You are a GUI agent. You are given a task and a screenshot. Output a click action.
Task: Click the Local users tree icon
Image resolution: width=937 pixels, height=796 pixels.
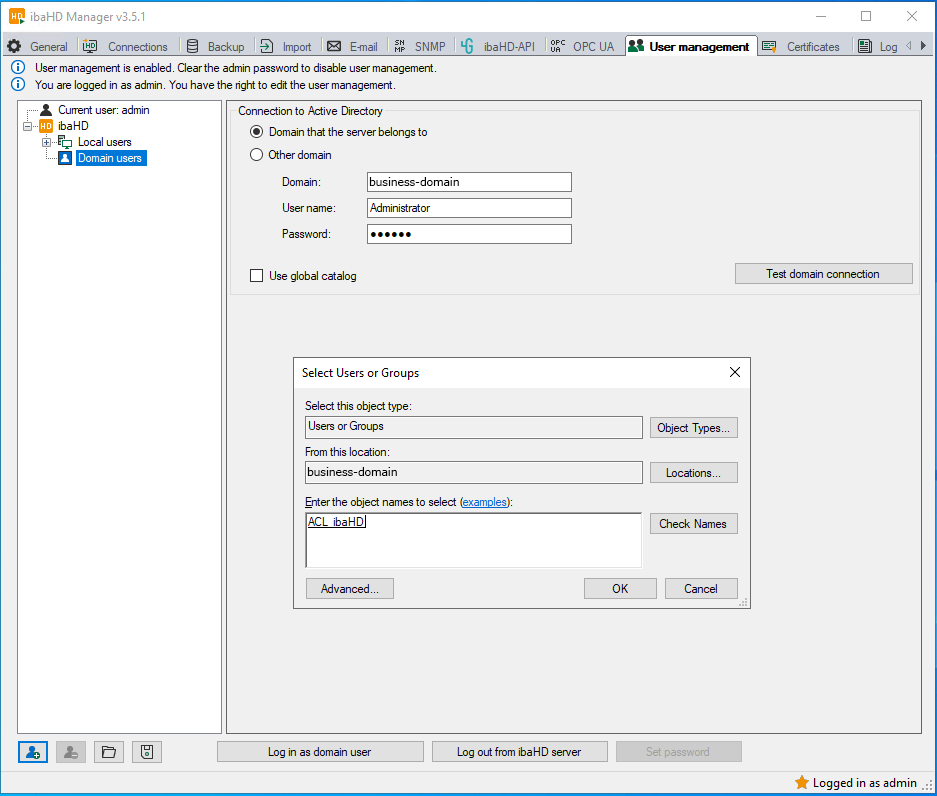(65, 142)
